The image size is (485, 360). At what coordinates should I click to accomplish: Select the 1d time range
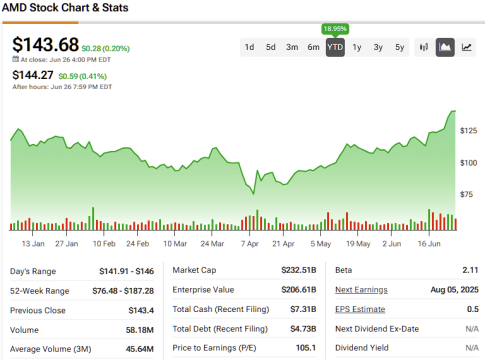(249, 47)
